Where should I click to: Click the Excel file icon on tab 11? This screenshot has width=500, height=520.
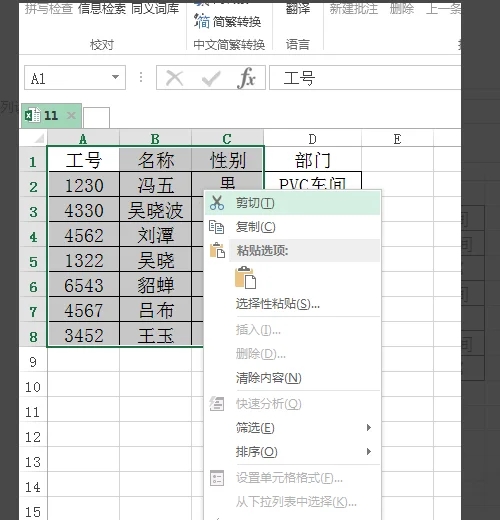point(33,115)
